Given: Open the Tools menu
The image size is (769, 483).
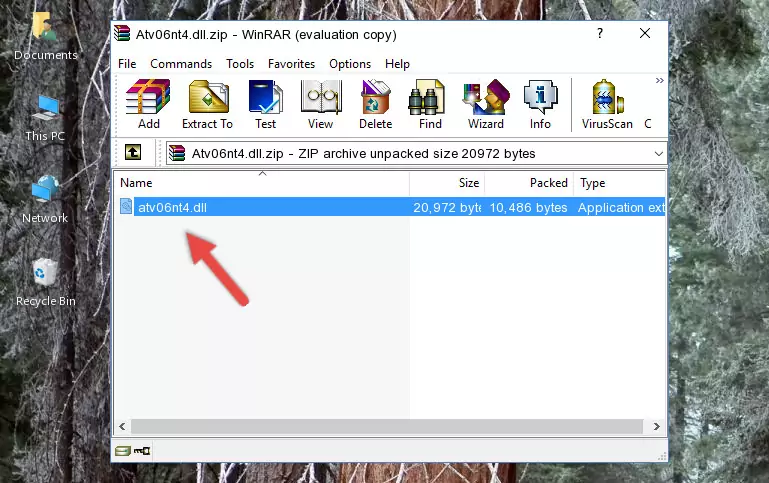Looking at the screenshot, I should [240, 64].
